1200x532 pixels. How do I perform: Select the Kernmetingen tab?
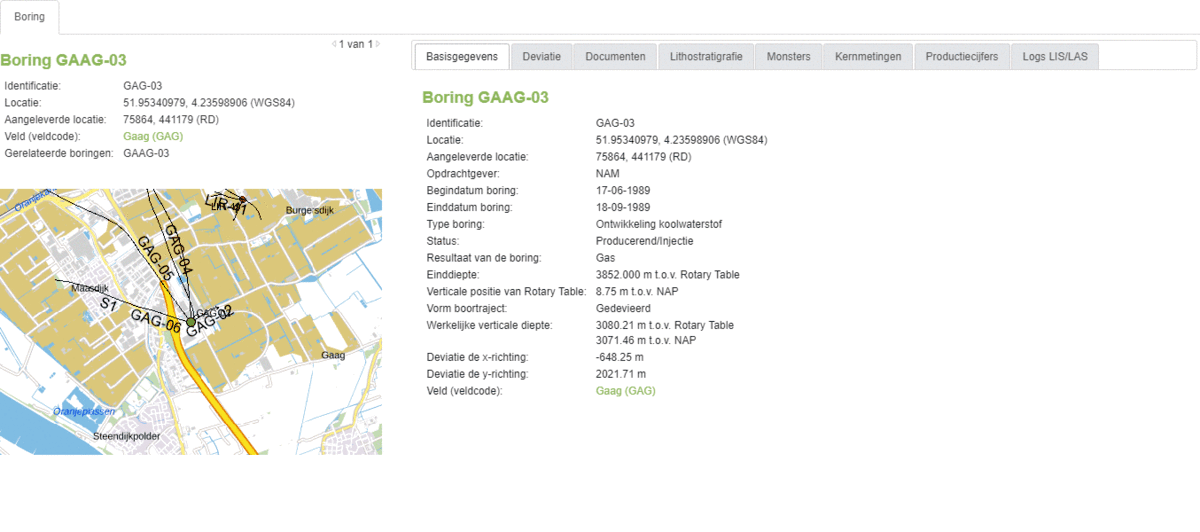868,57
